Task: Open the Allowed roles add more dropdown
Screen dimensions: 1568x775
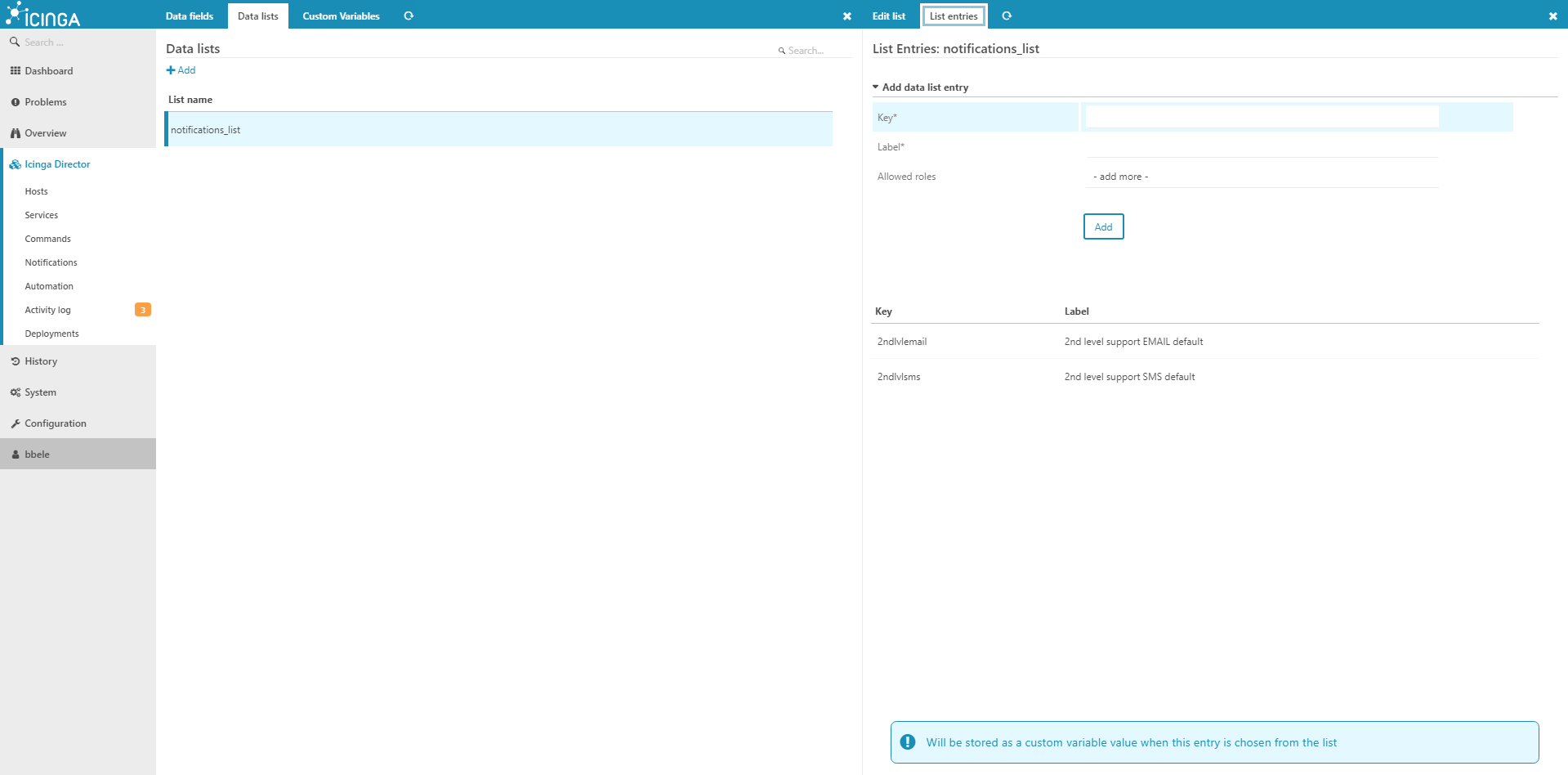Action: [1119, 176]
